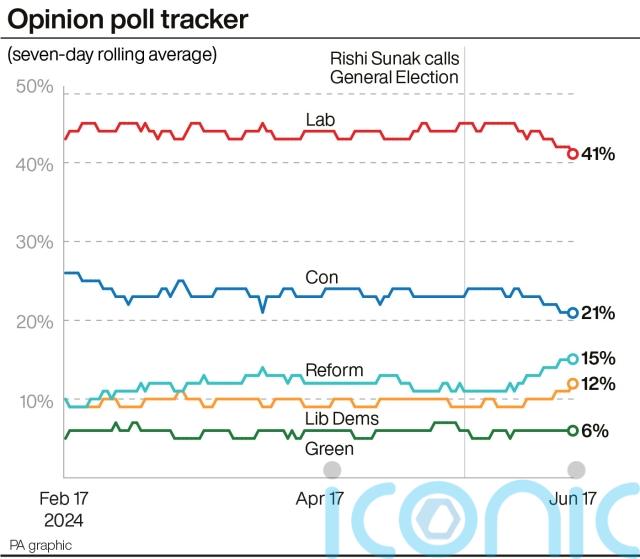
Task: Click the "(seven-day rolling average)" subtitle
Action: (112, 54)
